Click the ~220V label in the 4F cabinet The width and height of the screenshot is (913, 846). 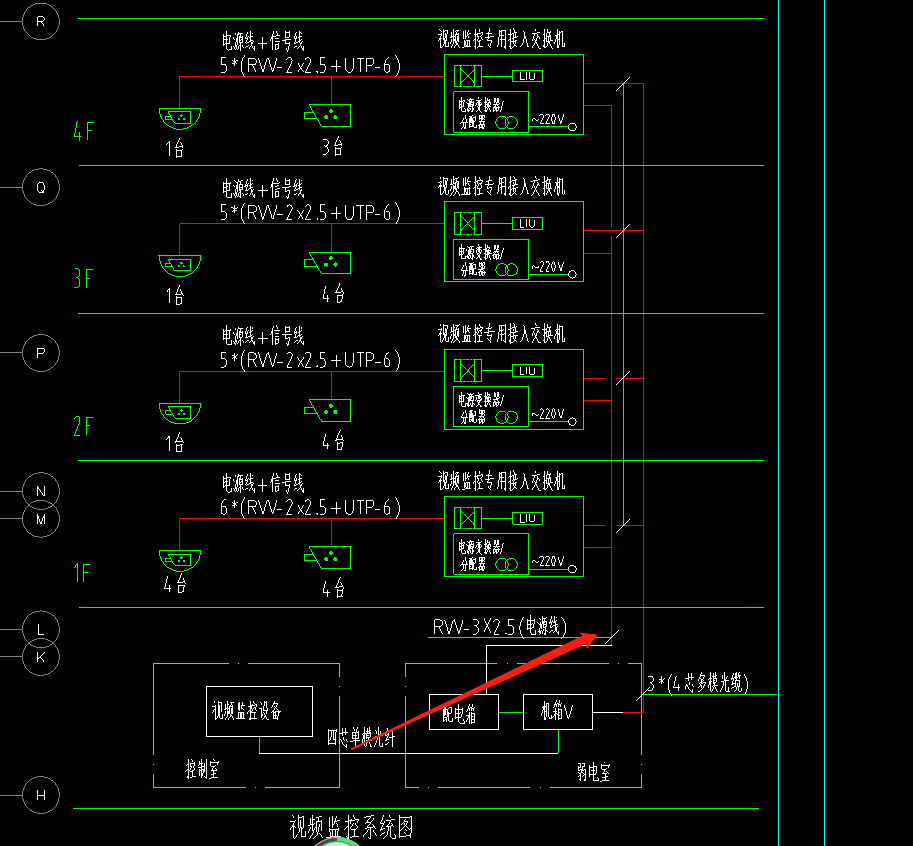pyautogui.click(x=547, y=119)
